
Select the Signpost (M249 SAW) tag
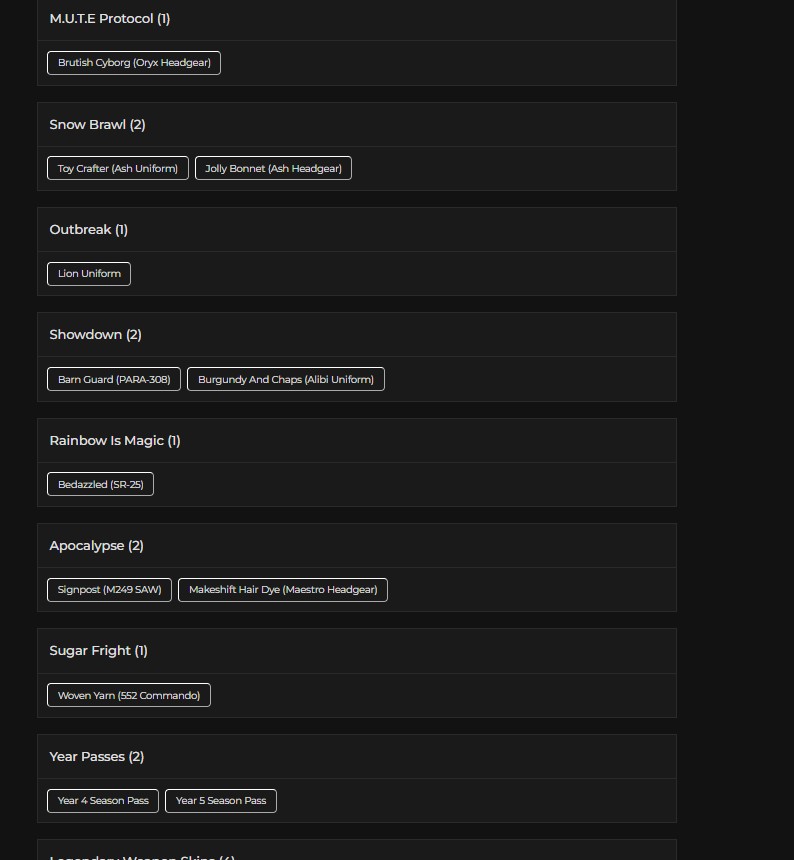[x=109, y=590]
